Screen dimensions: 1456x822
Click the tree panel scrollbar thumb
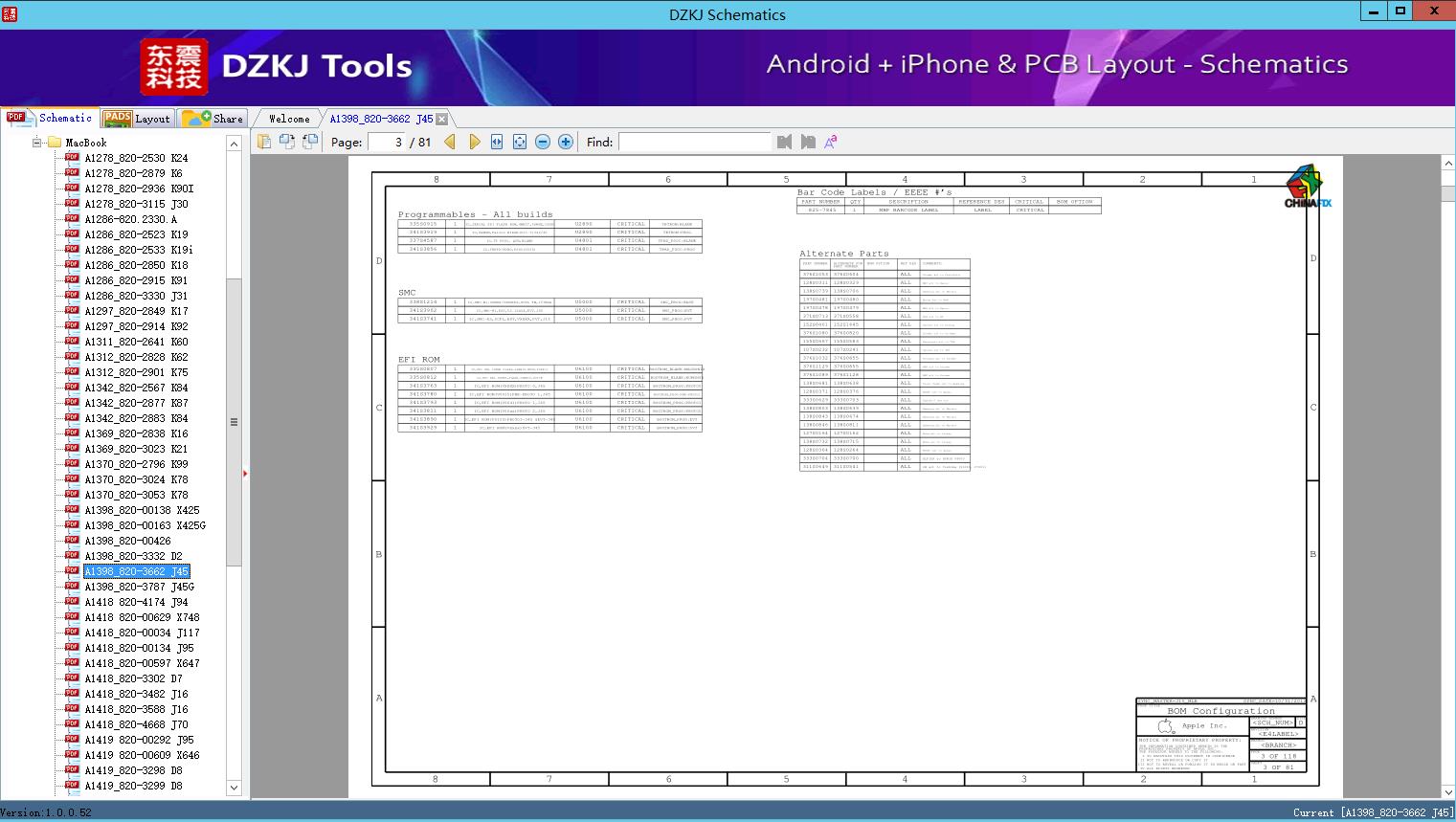click(234, 421)
